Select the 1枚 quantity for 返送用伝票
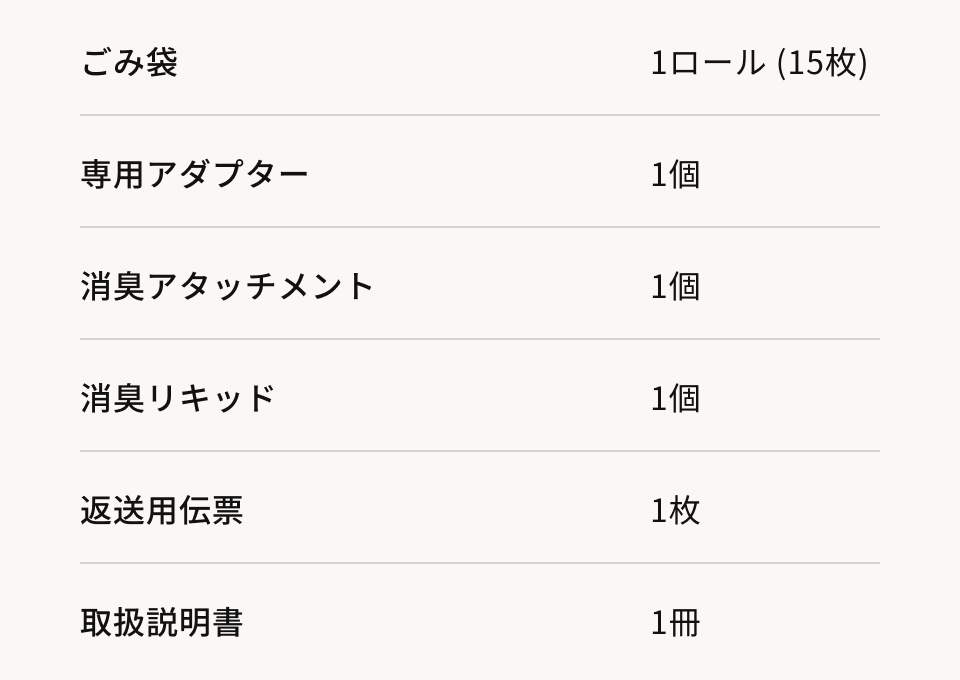Image resolution: width=960 pixels, height=680 pixels. [675, 510]
